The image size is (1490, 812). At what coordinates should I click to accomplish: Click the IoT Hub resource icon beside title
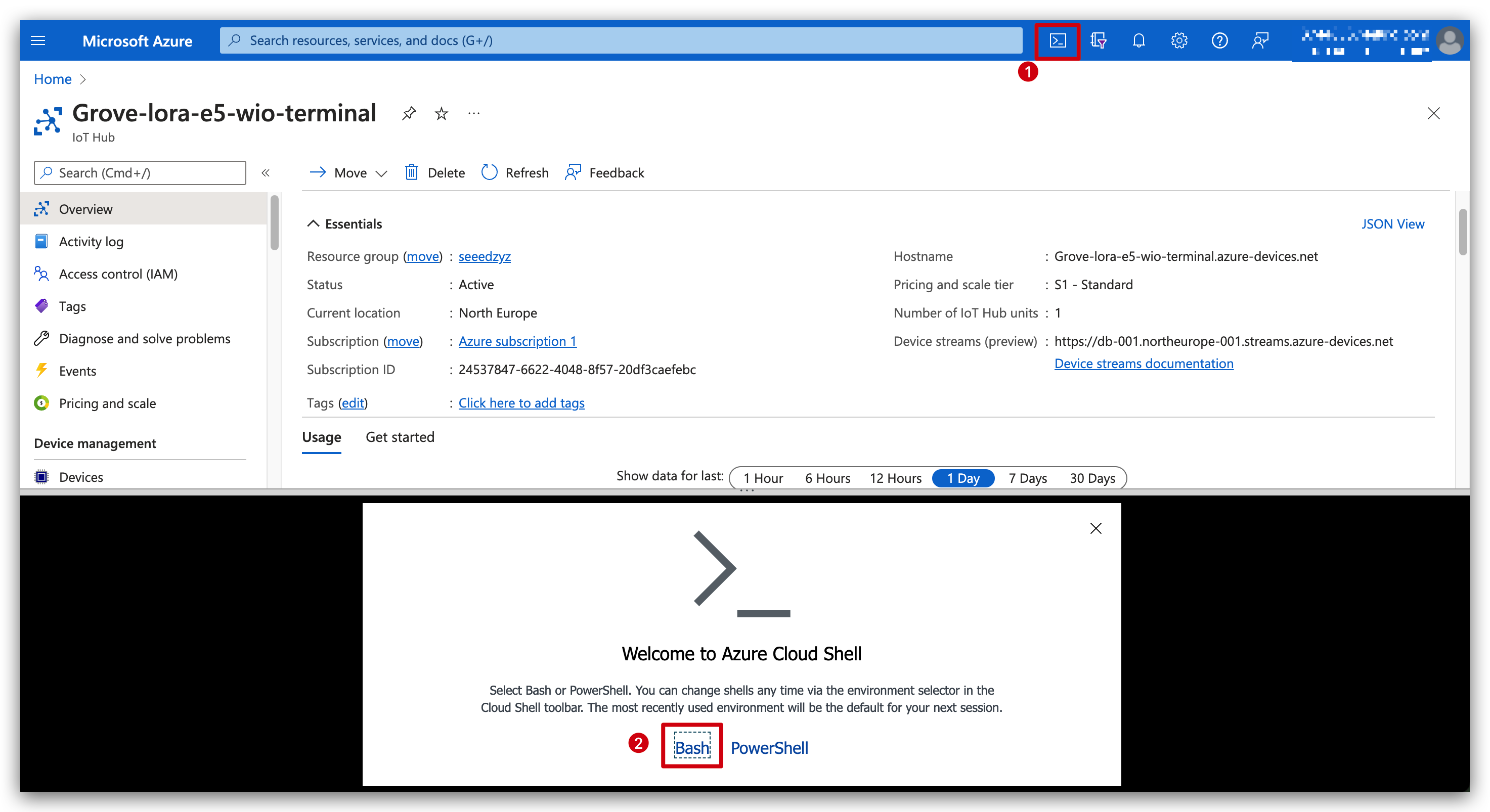coord(48,120)
